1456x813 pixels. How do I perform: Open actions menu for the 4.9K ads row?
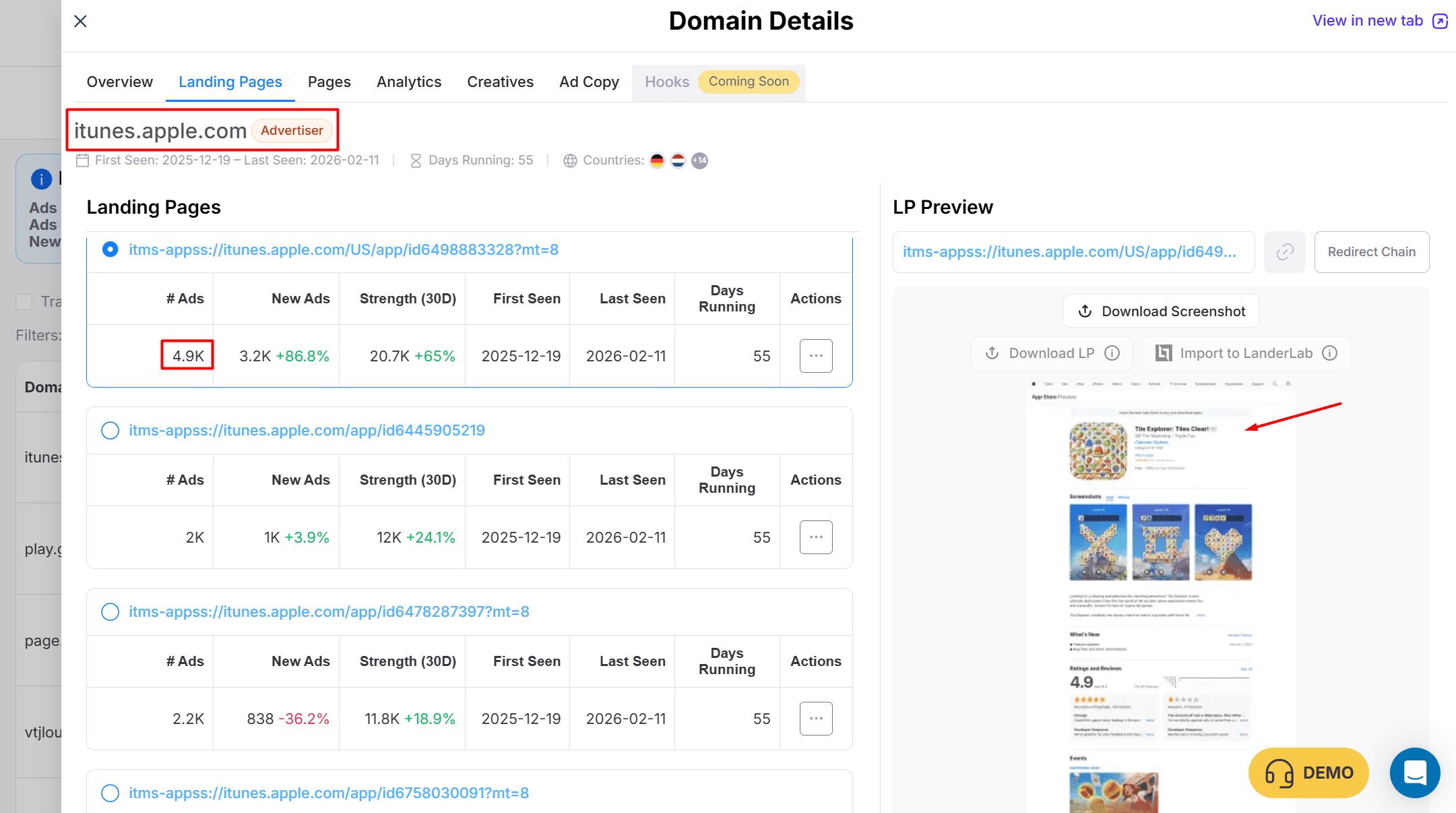point(816,356)
